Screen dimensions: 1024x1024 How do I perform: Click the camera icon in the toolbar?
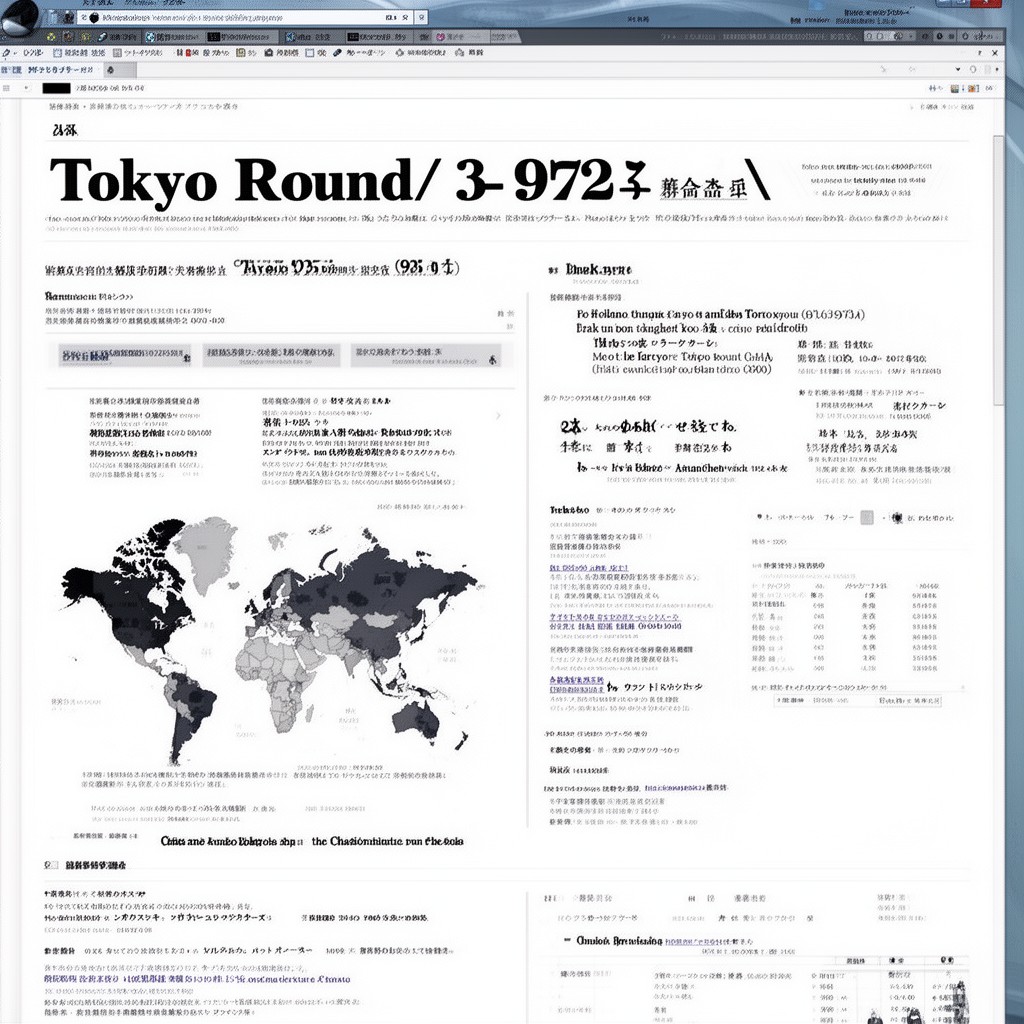pyautogui.click(x=268, y=52)
